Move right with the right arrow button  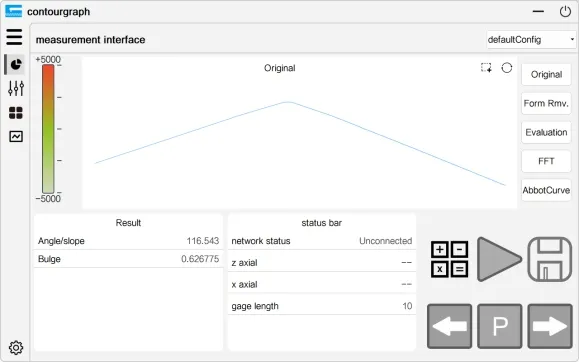click(550, 326)
